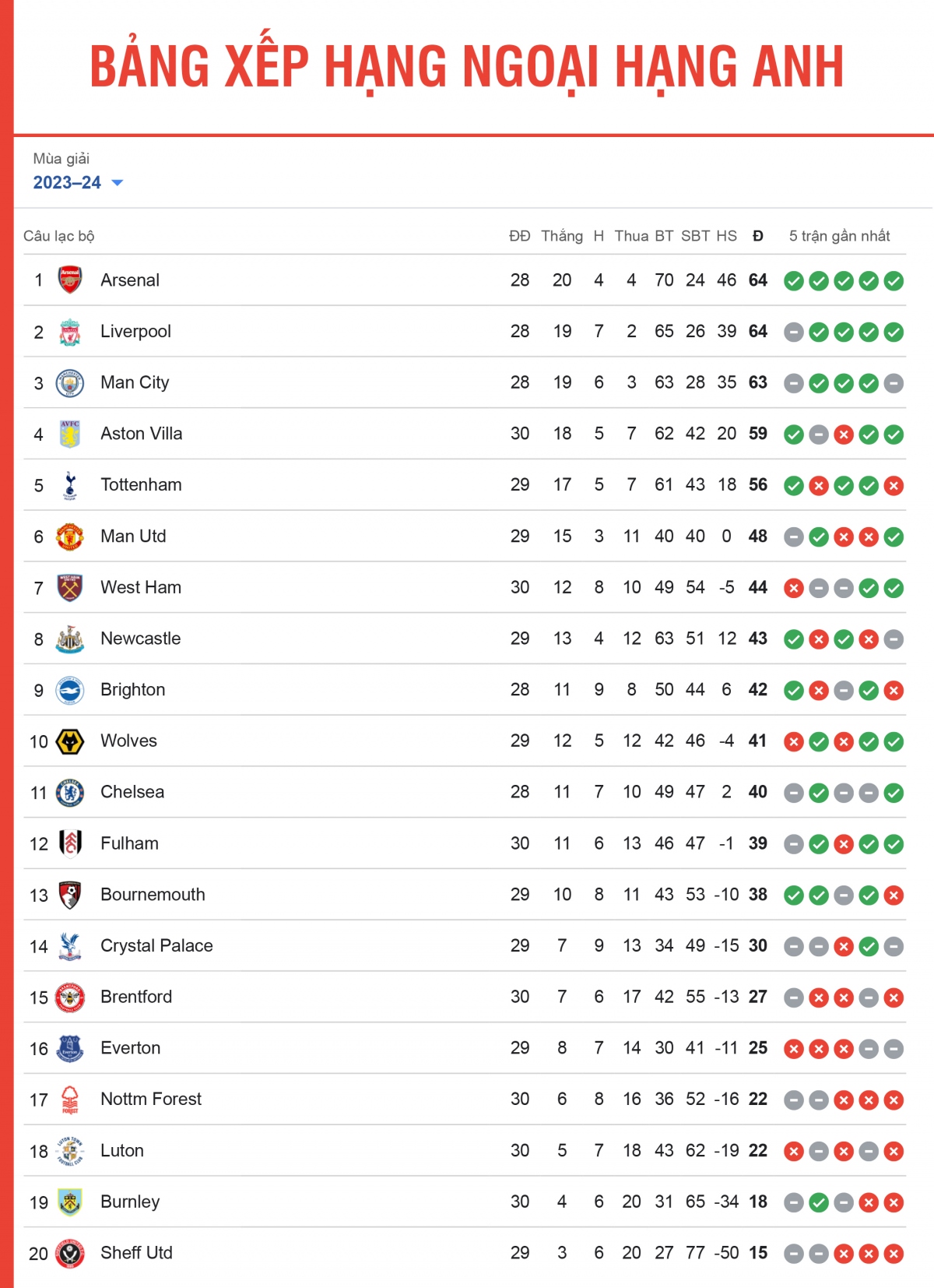Open the Aston Villa team link
Image resolution: width=934 pixels, height=1288 pixels.
tap(141, 434)
